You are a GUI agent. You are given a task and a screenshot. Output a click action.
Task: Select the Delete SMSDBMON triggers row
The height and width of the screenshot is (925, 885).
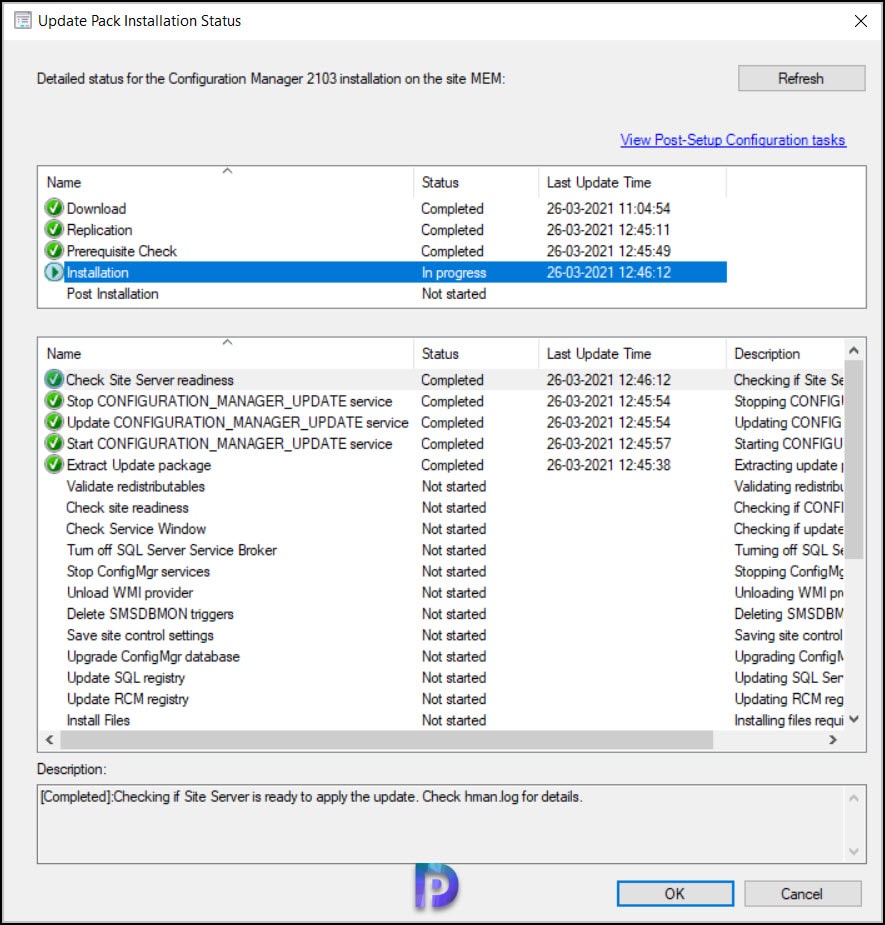click(442, 614)
